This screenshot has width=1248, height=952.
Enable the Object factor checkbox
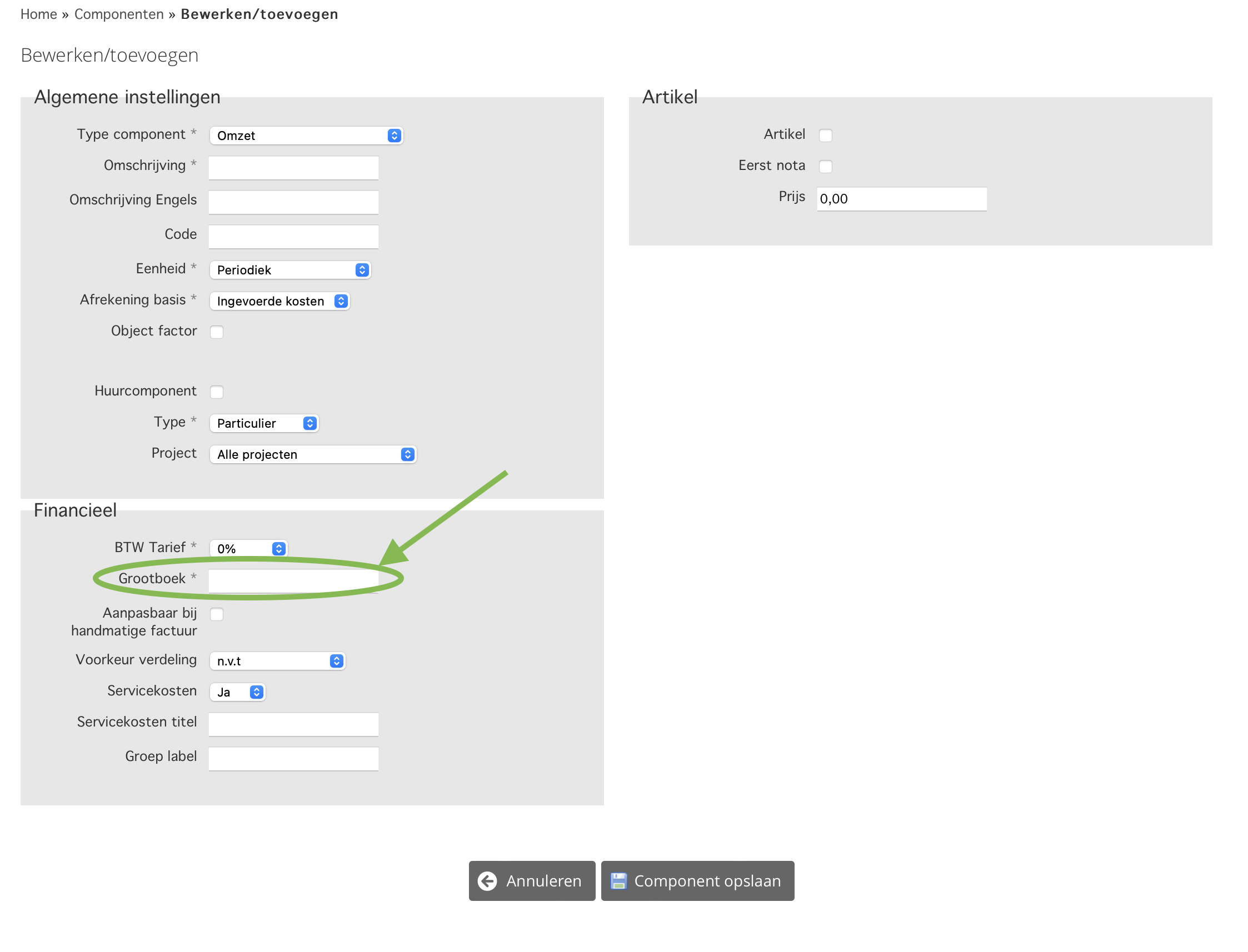point(217,332)
